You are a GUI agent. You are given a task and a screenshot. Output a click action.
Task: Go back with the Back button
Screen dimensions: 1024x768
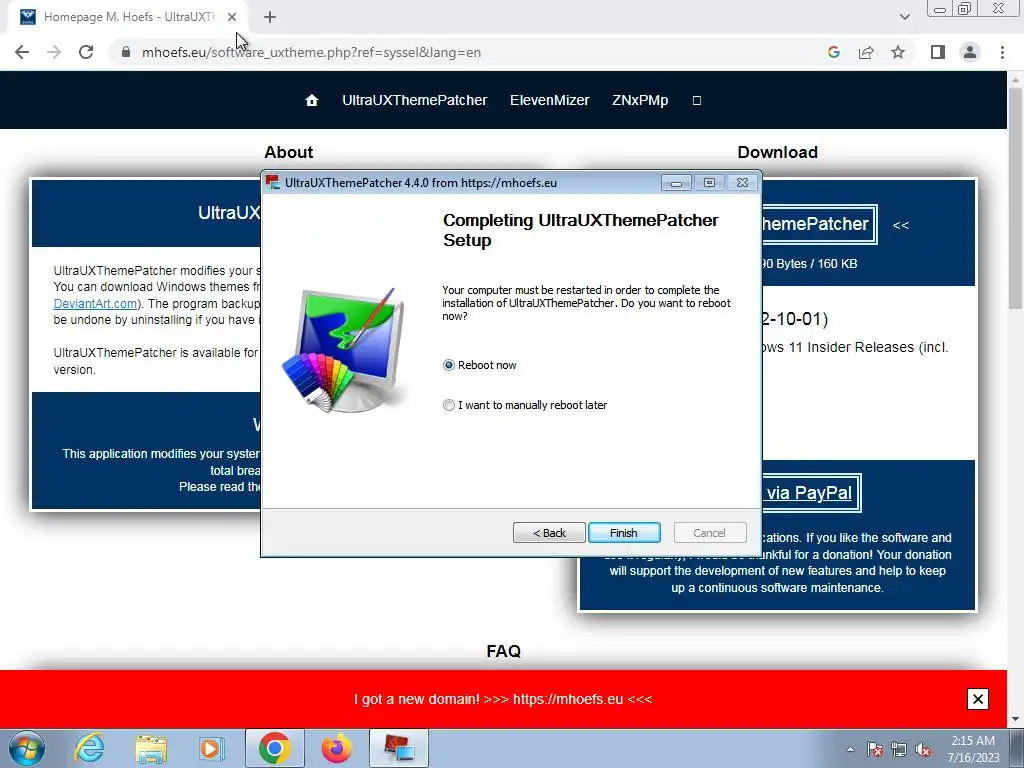click(549, 533)
